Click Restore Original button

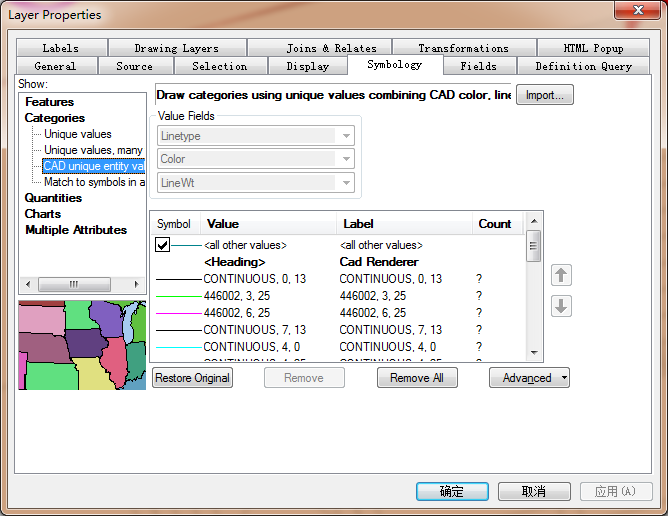pos(192,378)
